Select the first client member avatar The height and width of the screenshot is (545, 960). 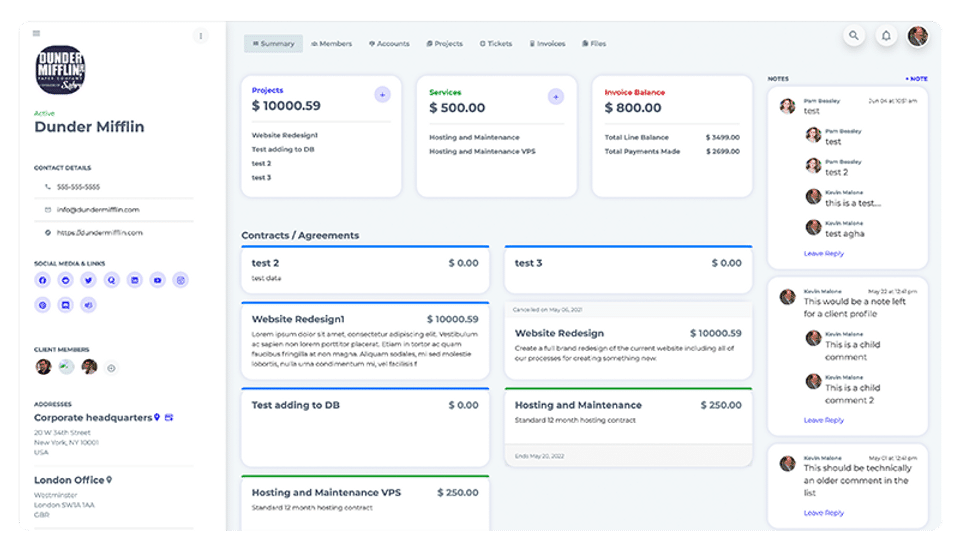[x=43, y=367]
